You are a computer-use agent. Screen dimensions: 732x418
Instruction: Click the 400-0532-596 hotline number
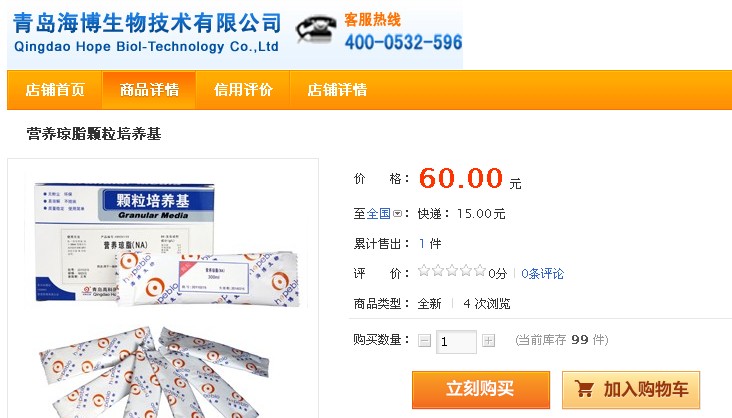(403, 43)
